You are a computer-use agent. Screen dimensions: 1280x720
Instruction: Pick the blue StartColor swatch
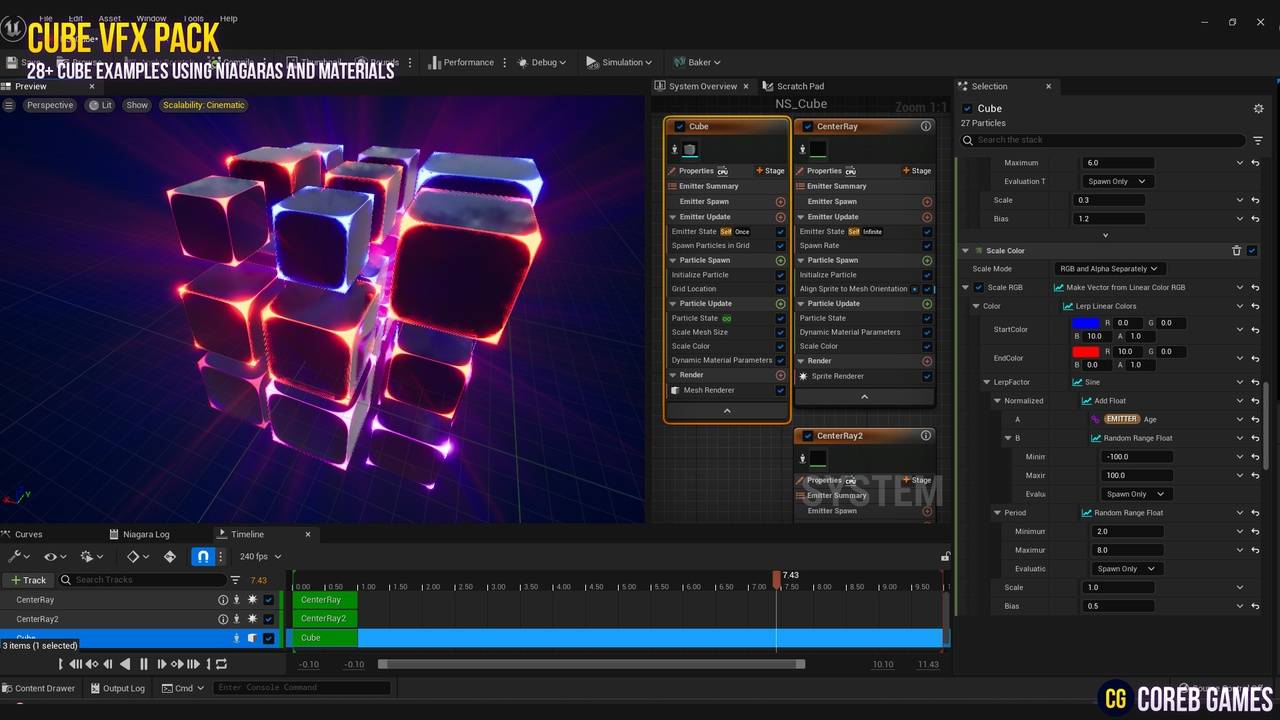1085,323
